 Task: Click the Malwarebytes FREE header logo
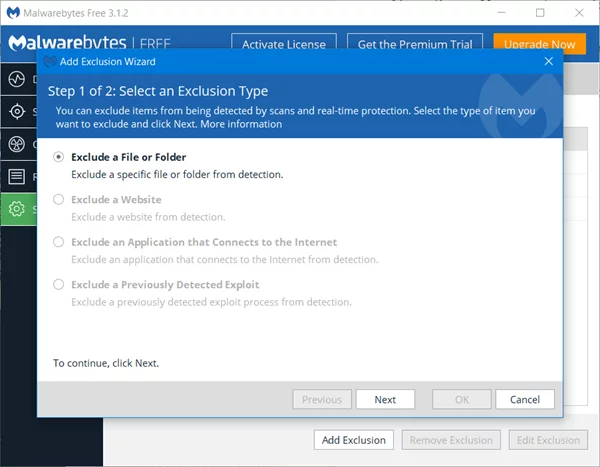click(x=90, y=43)
